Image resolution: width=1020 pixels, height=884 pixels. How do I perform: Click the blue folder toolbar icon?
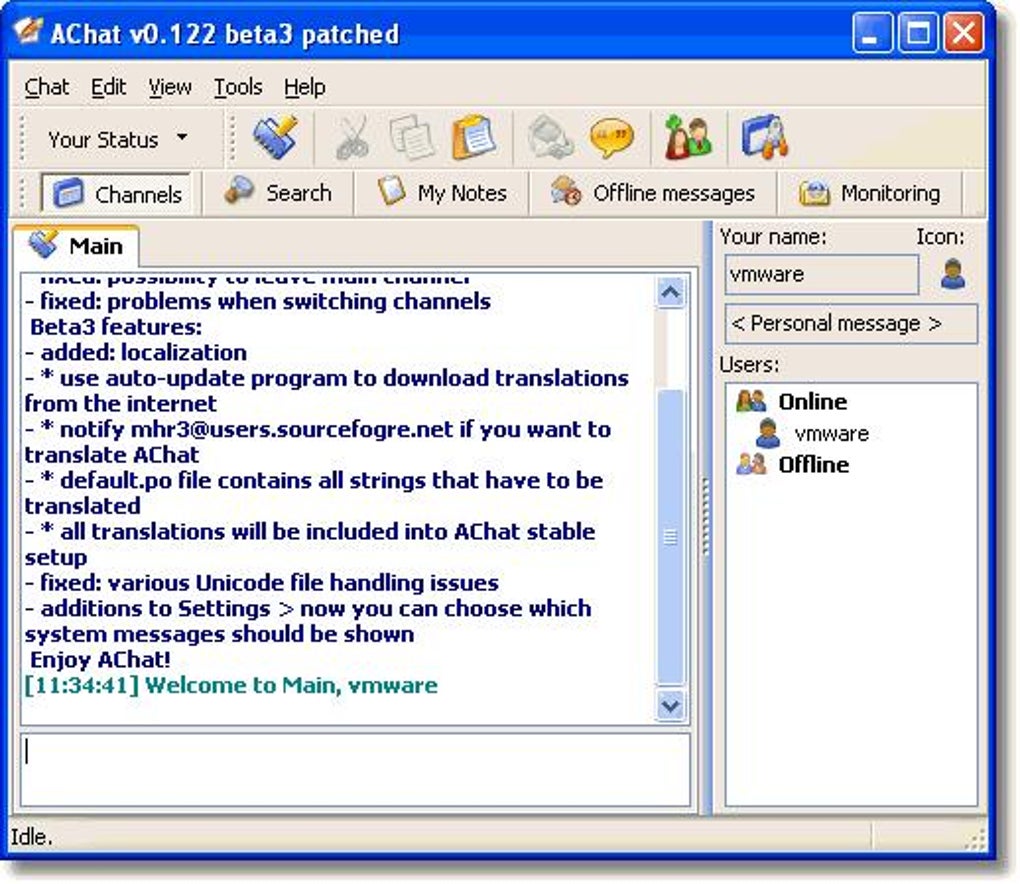(x=764, y=137)
